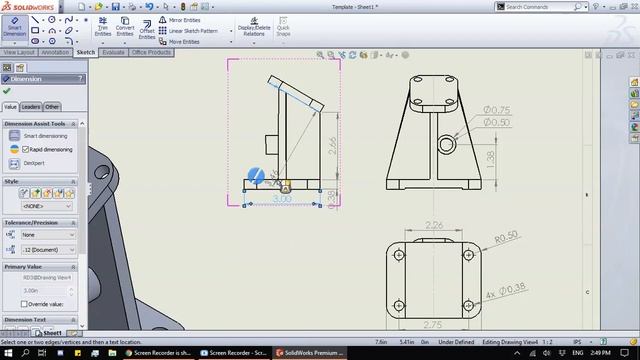This screenshot has height=360, width=640.
Task: Click the green OK checkmark
Action: tap(7, 91)
